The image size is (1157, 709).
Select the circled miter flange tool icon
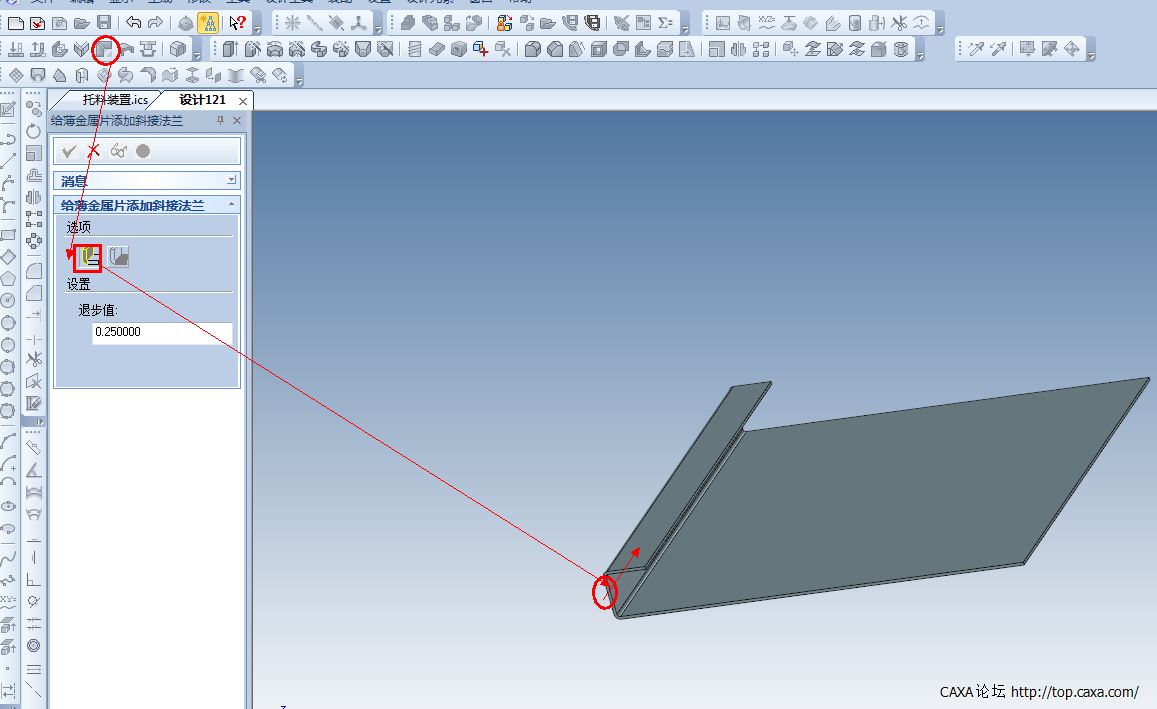[x=105, y=49]
